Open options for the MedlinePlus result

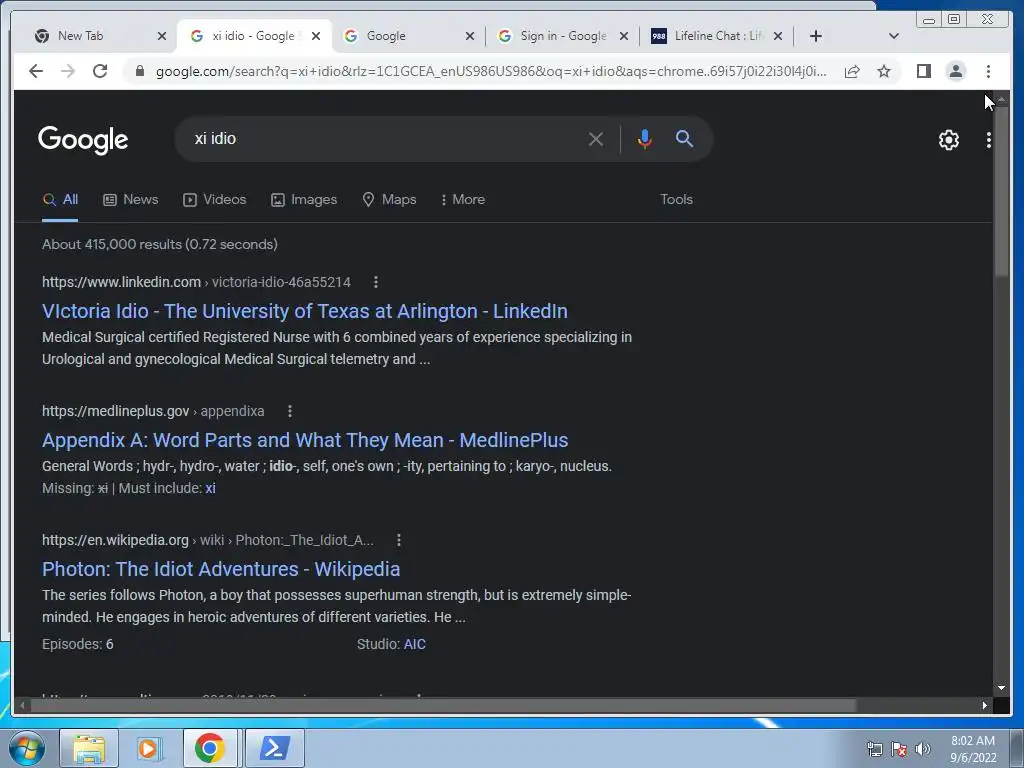pyautogui.click(x=290, y=411)
